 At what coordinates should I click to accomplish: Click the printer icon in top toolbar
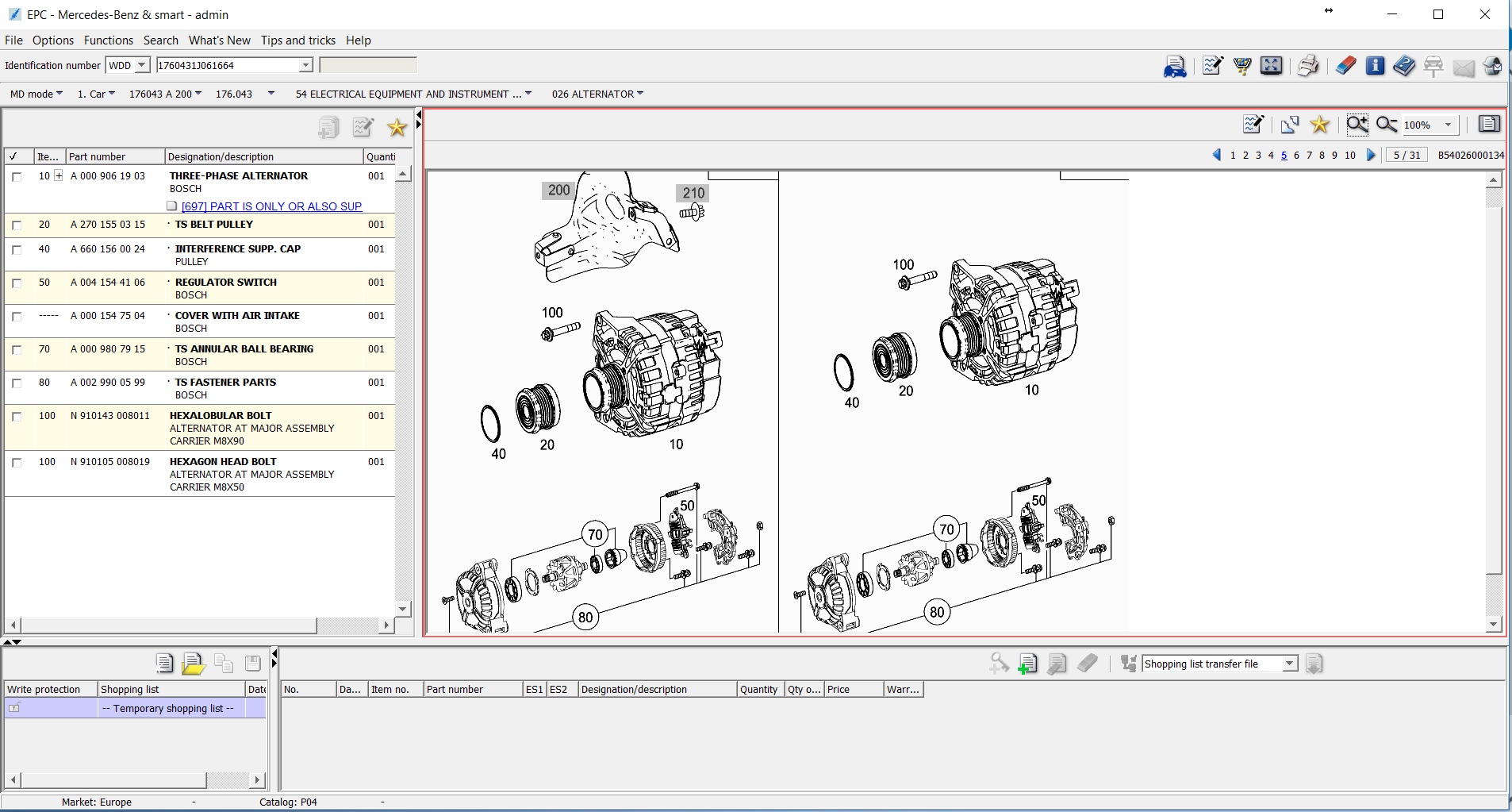[x=1307, y=66]
